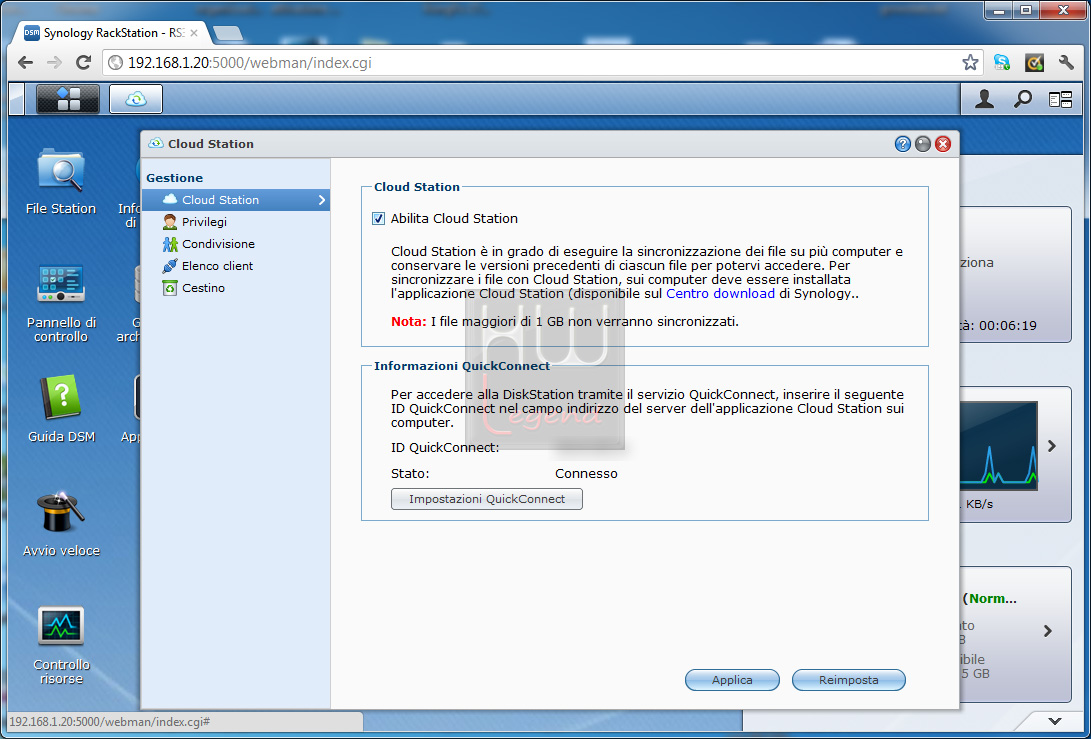
Task: Expand the resource monitor widget arrow
Action: coord(1052,446)
